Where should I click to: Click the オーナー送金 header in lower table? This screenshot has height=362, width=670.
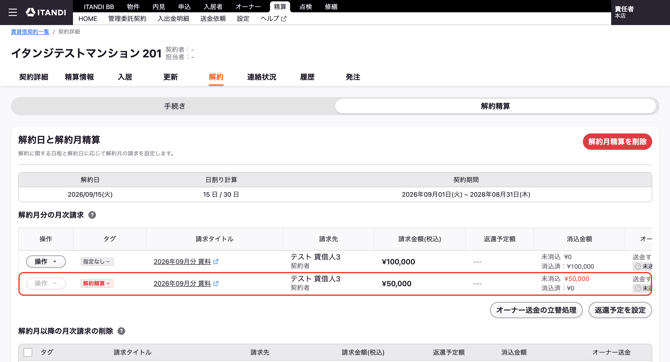pos(611,352)
